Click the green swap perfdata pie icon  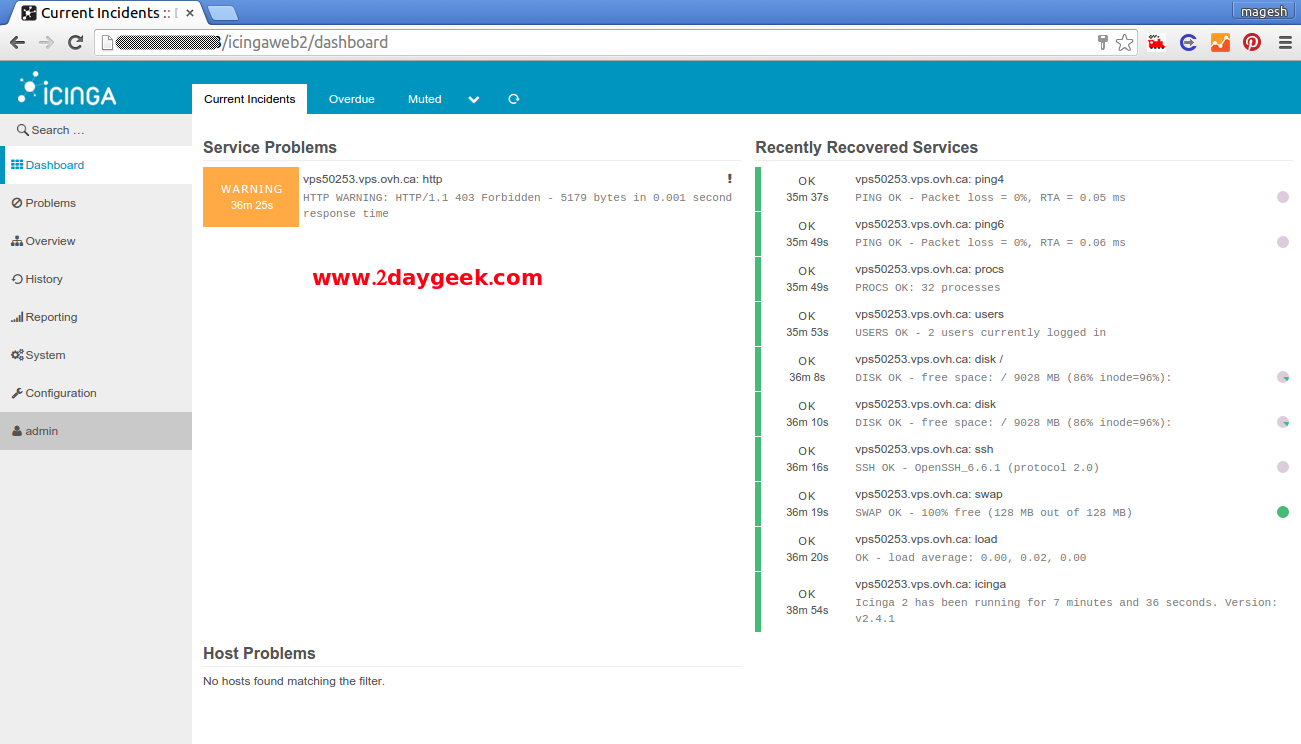tap(1283, 512)
